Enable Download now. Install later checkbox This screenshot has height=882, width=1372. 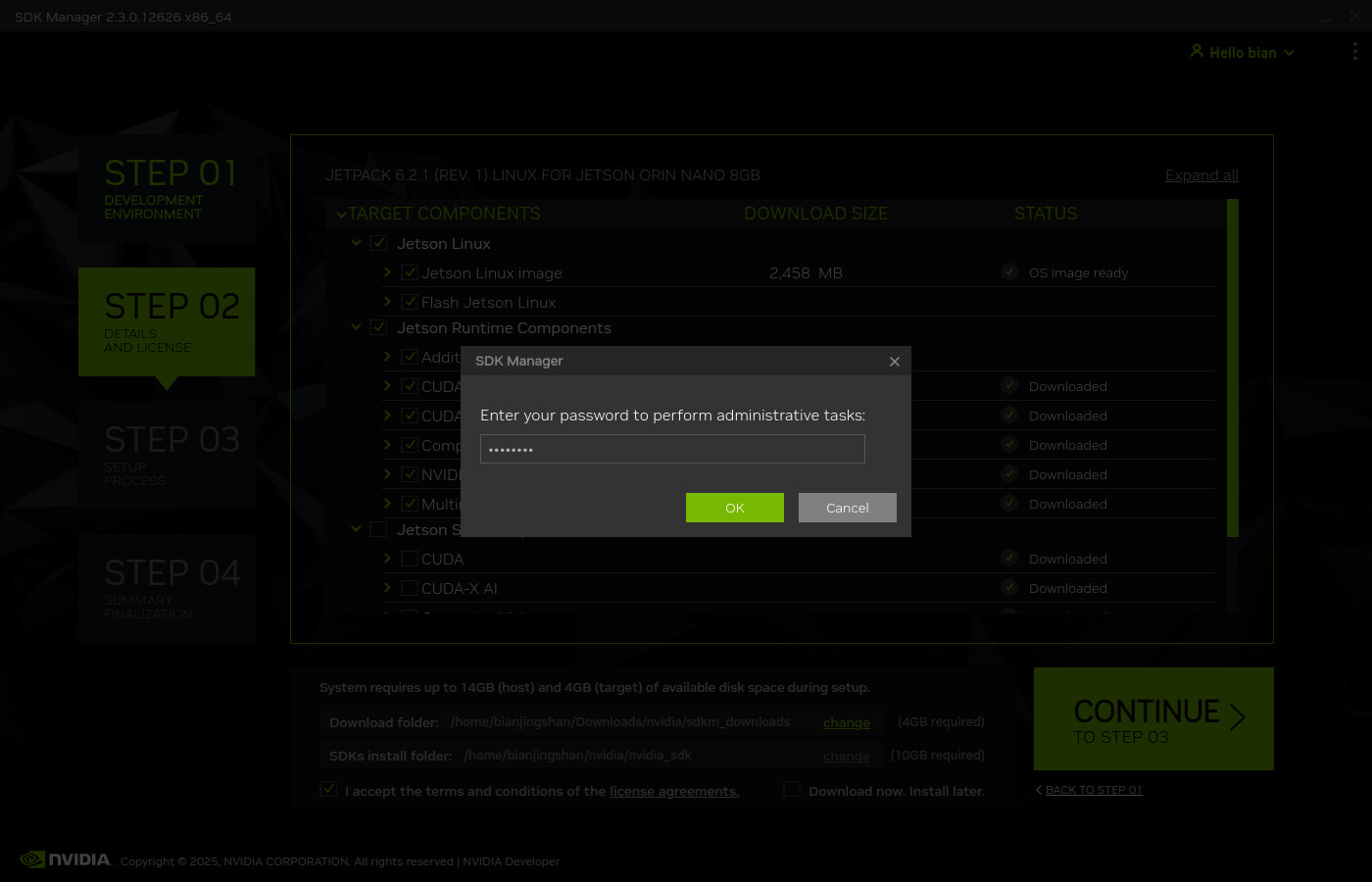792,790
